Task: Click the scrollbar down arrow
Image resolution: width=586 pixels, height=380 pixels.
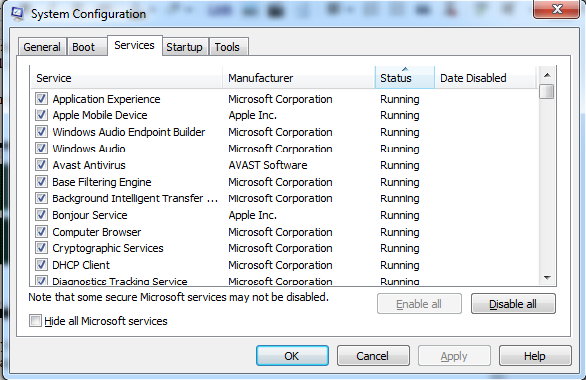Action: [547, 278]
